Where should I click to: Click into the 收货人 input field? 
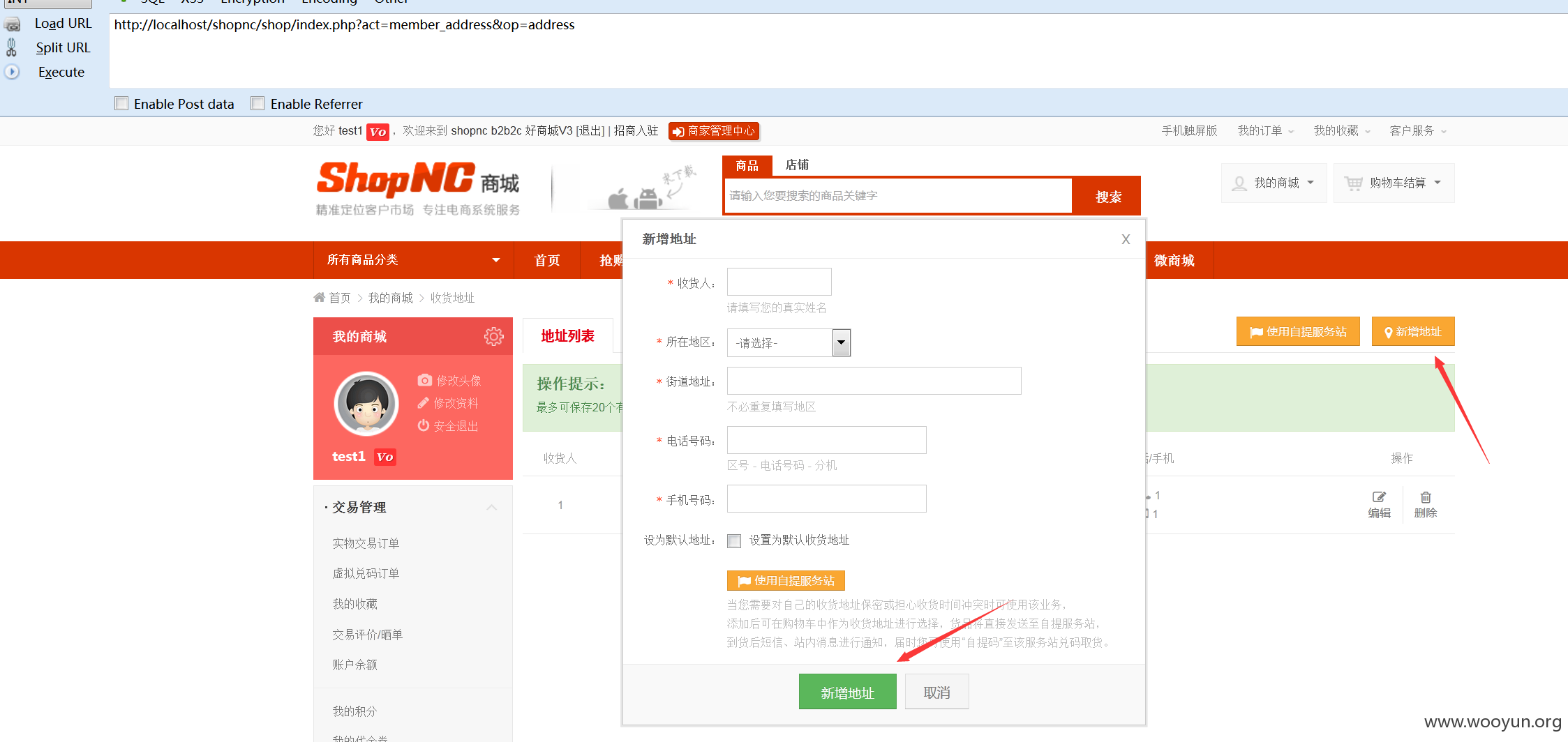pyautogui.click(x=779, y=282)
